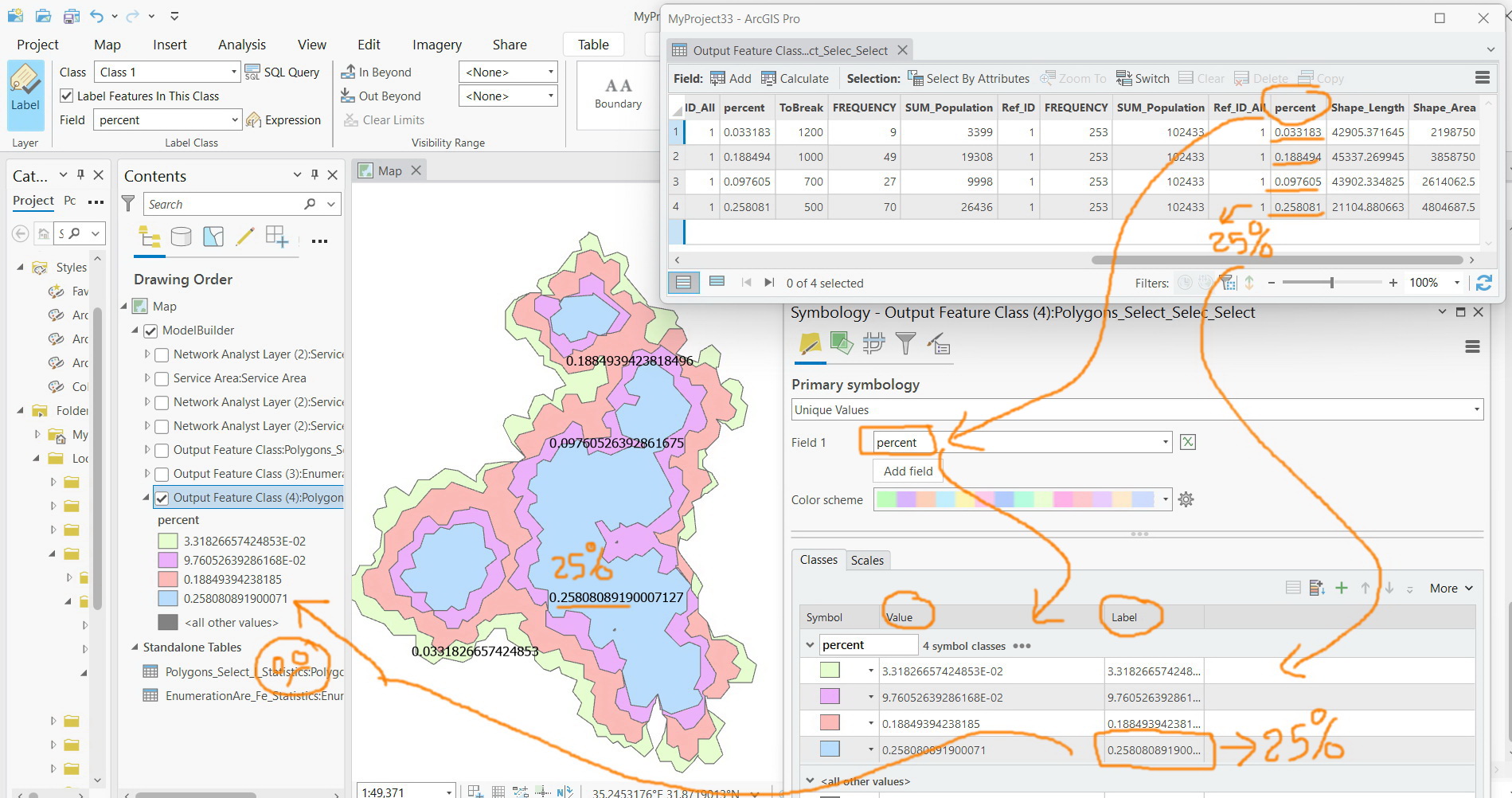The width and height of the screenshot is (1512, 798).
Task: Click the add new value plus icon
Action: [1342, 589]
